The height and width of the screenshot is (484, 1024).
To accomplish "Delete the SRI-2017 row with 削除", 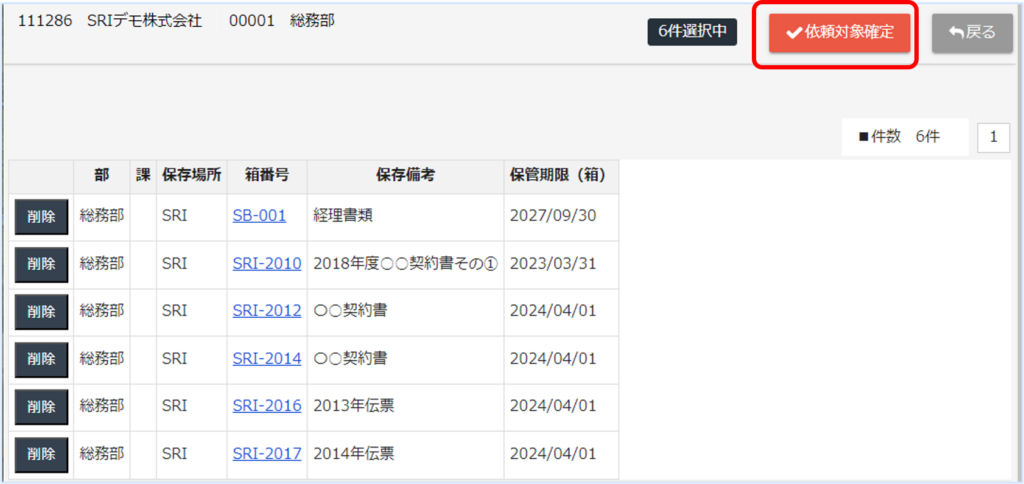I will [41, 455].
